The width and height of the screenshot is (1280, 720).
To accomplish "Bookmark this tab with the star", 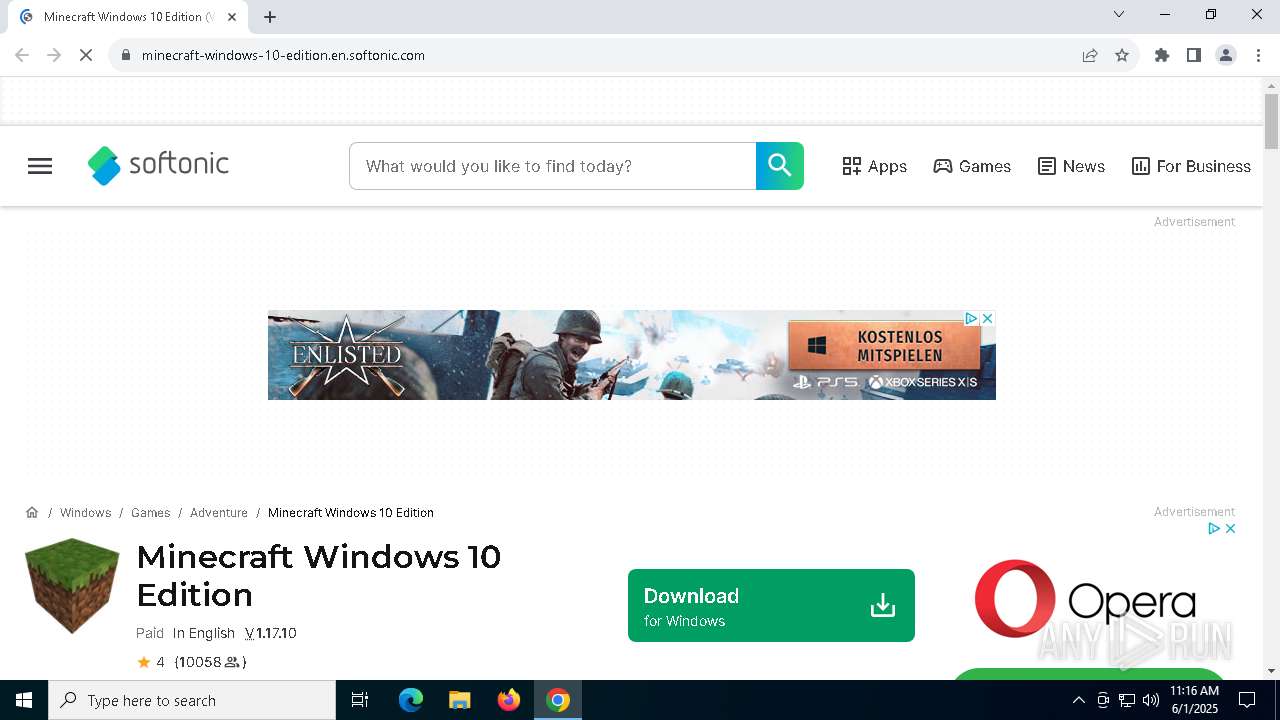I will coord(1122,55).
